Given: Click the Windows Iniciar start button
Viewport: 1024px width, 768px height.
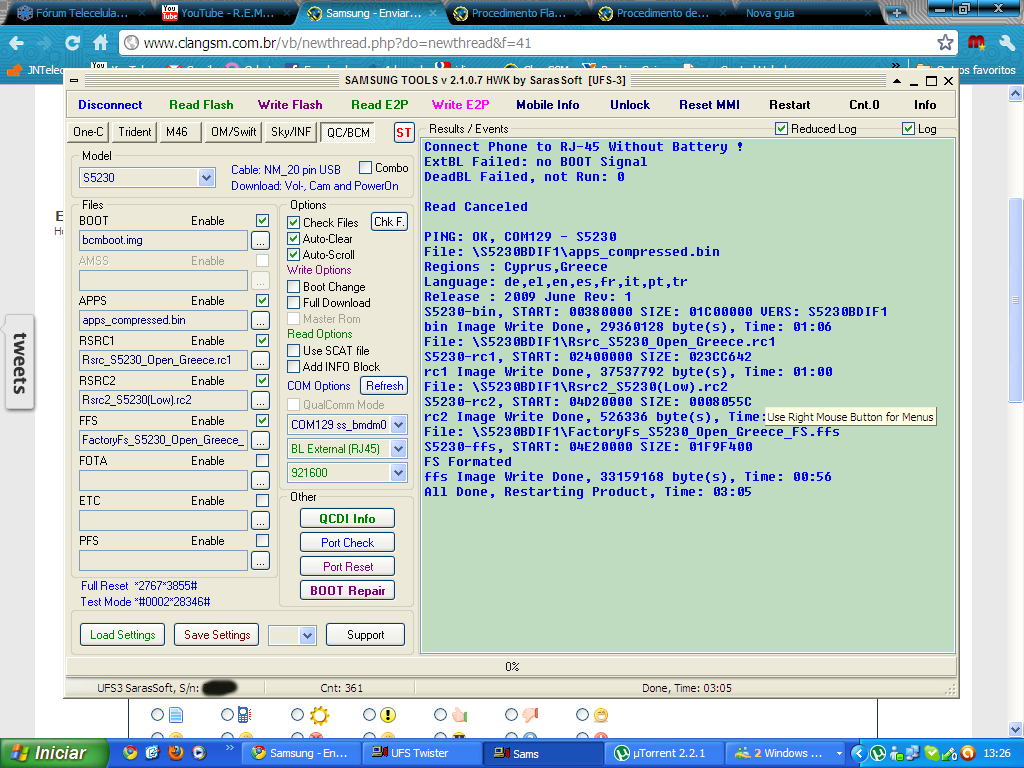Looking at the screenshot, I should pyautogui.click(x=54, y=753).
